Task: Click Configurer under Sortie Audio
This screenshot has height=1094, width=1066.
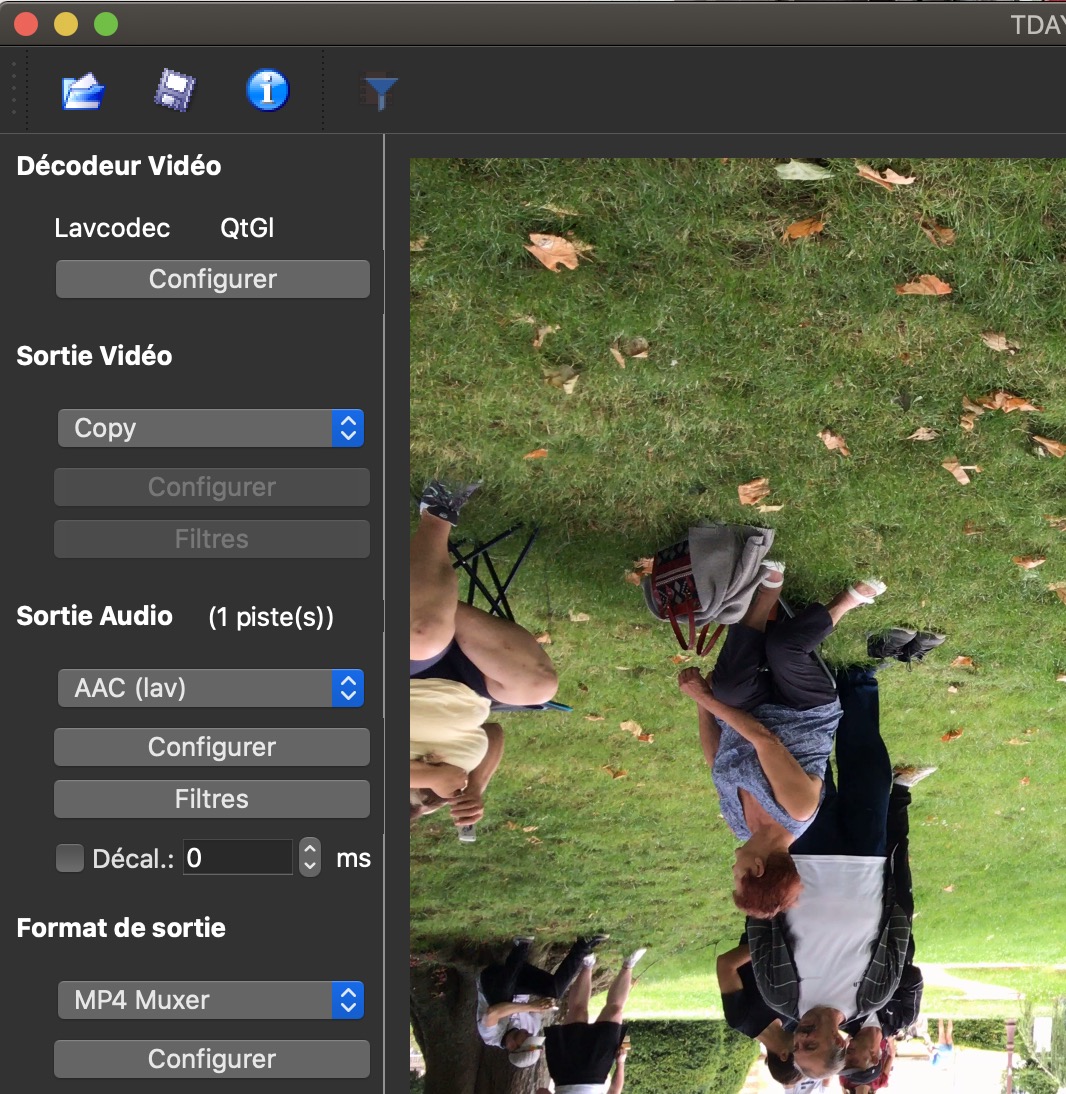Action: pos(212,747)
